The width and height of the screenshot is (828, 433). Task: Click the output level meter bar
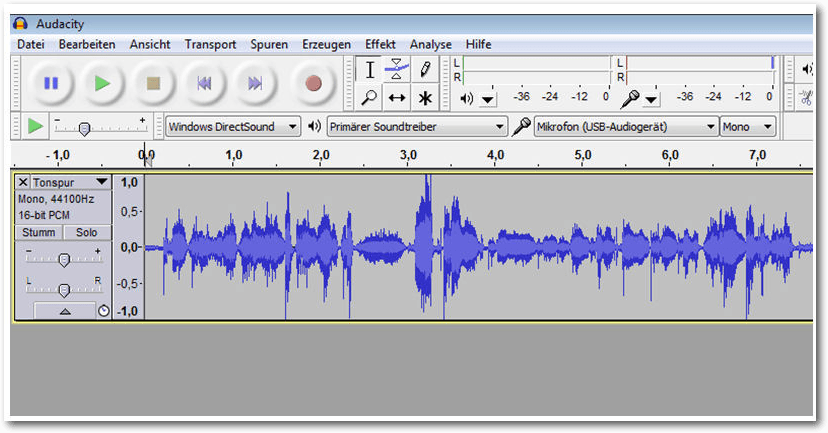536,70
